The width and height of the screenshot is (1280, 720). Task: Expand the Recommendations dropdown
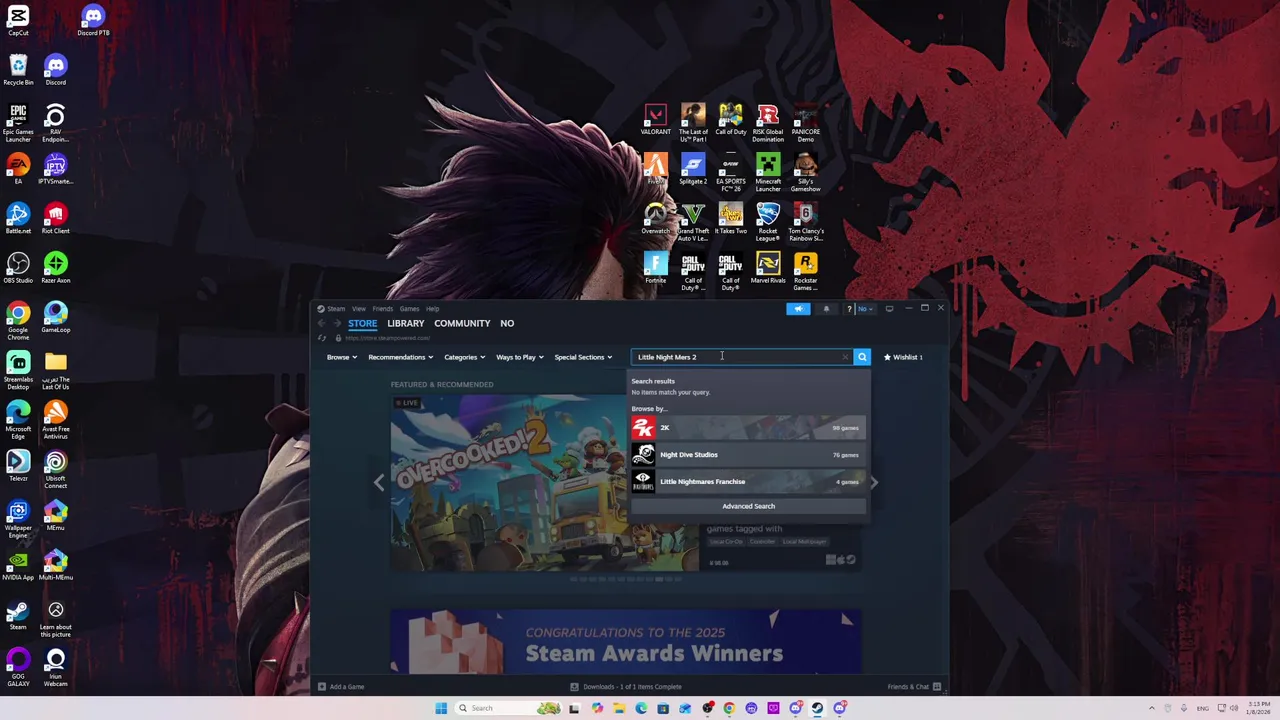pyautogui.click(x=400, y=357)
